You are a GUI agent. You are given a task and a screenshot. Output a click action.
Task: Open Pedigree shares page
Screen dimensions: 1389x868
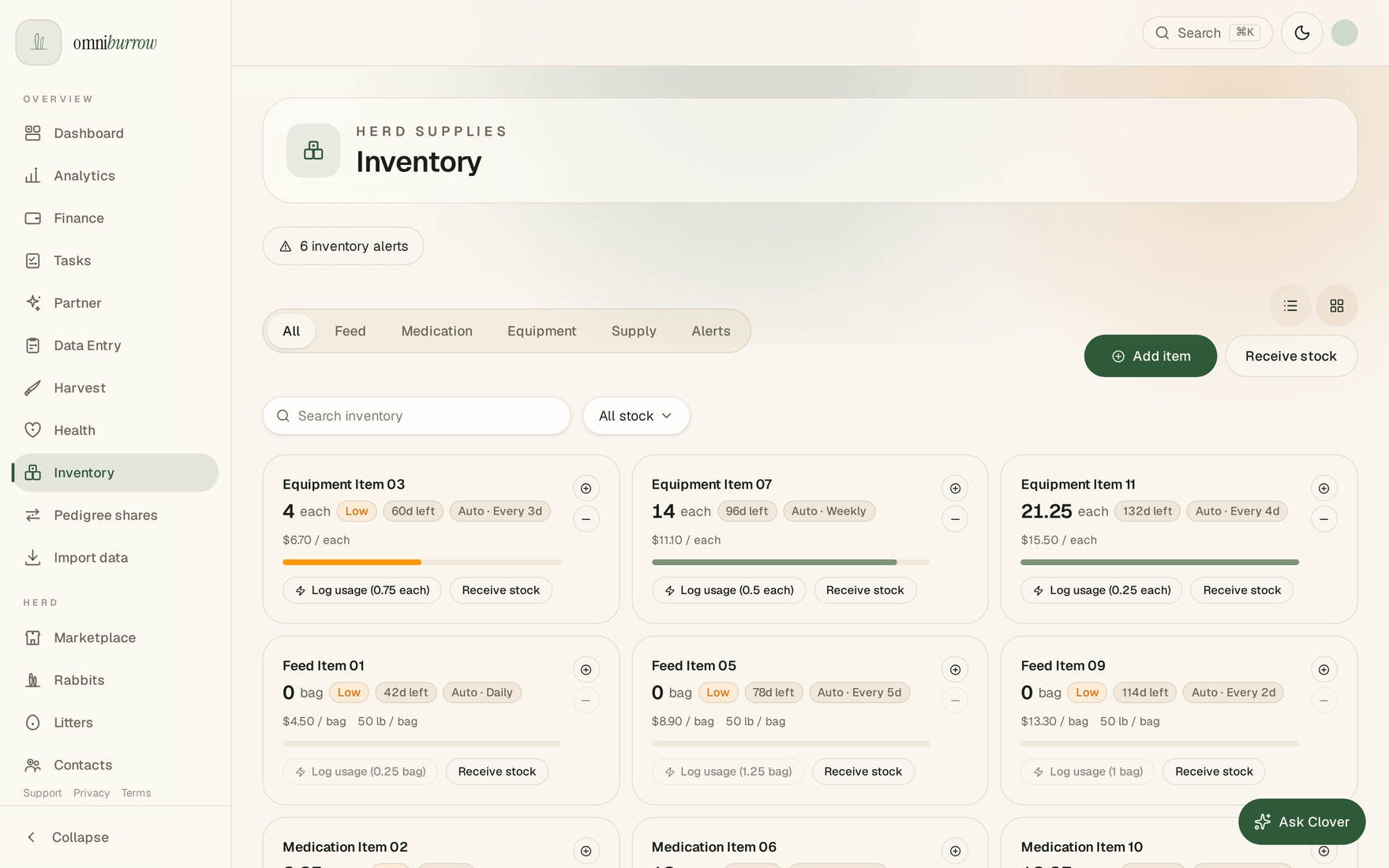(x=115, y=515)
